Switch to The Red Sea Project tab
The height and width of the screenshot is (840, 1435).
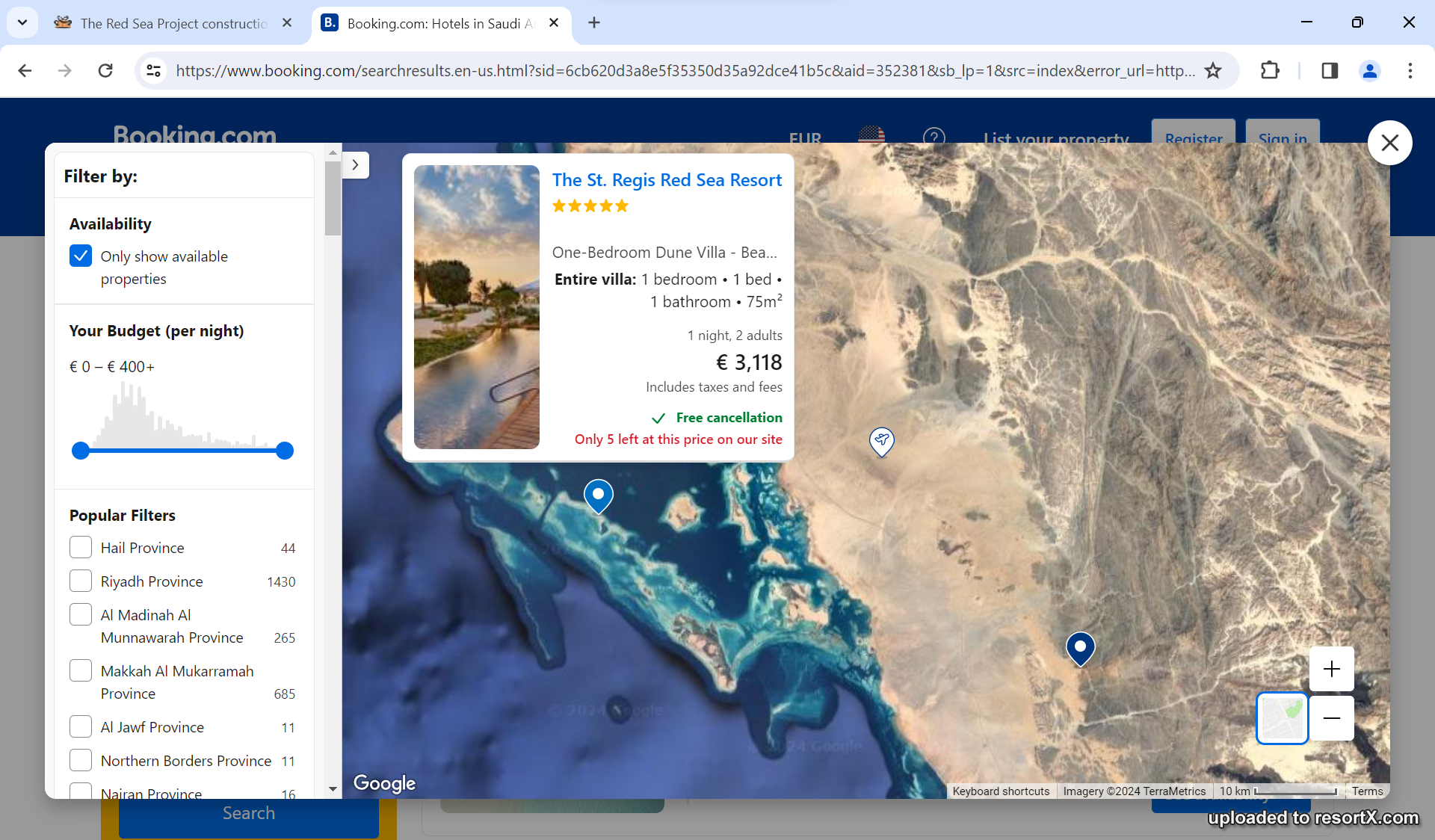[173, 23]
